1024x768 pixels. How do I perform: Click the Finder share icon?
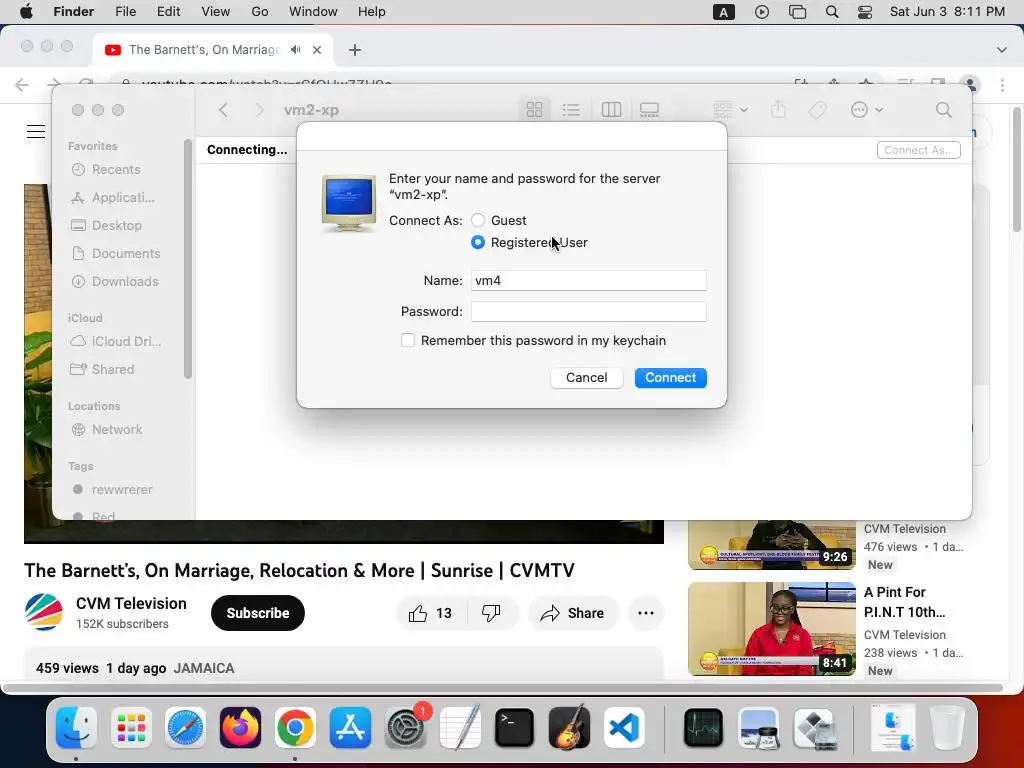click(x=778, y=110)
